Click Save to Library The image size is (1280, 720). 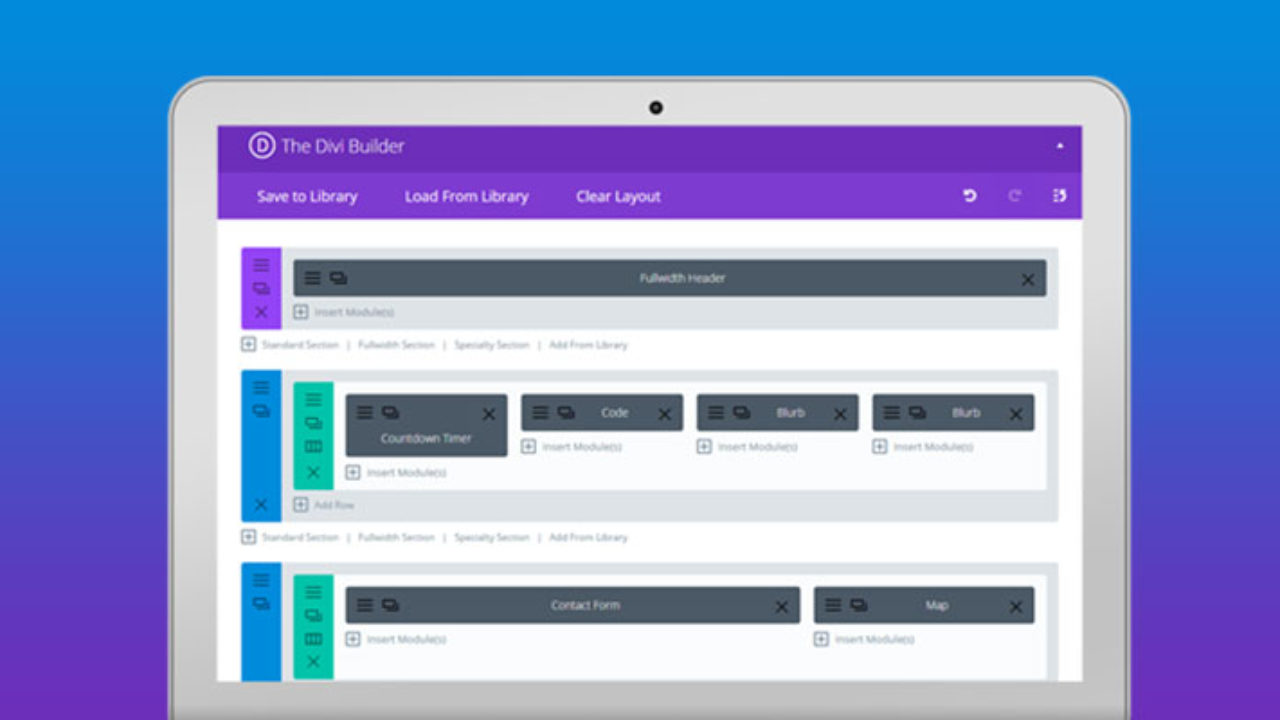pyautogui.click(x=307, y=196)
